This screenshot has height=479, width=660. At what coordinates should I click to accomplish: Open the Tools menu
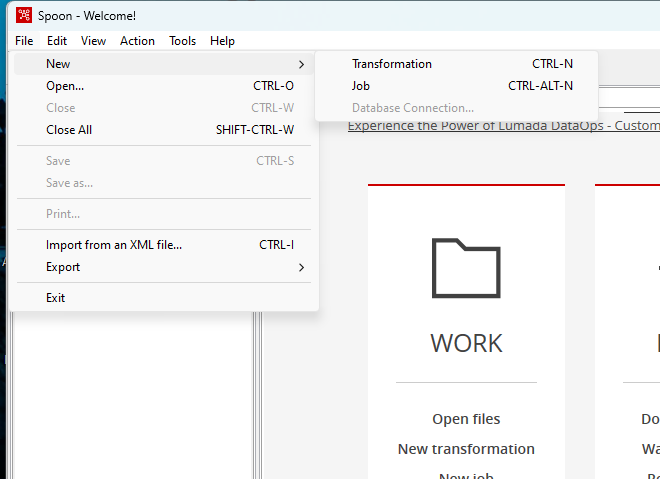[183, 41]
